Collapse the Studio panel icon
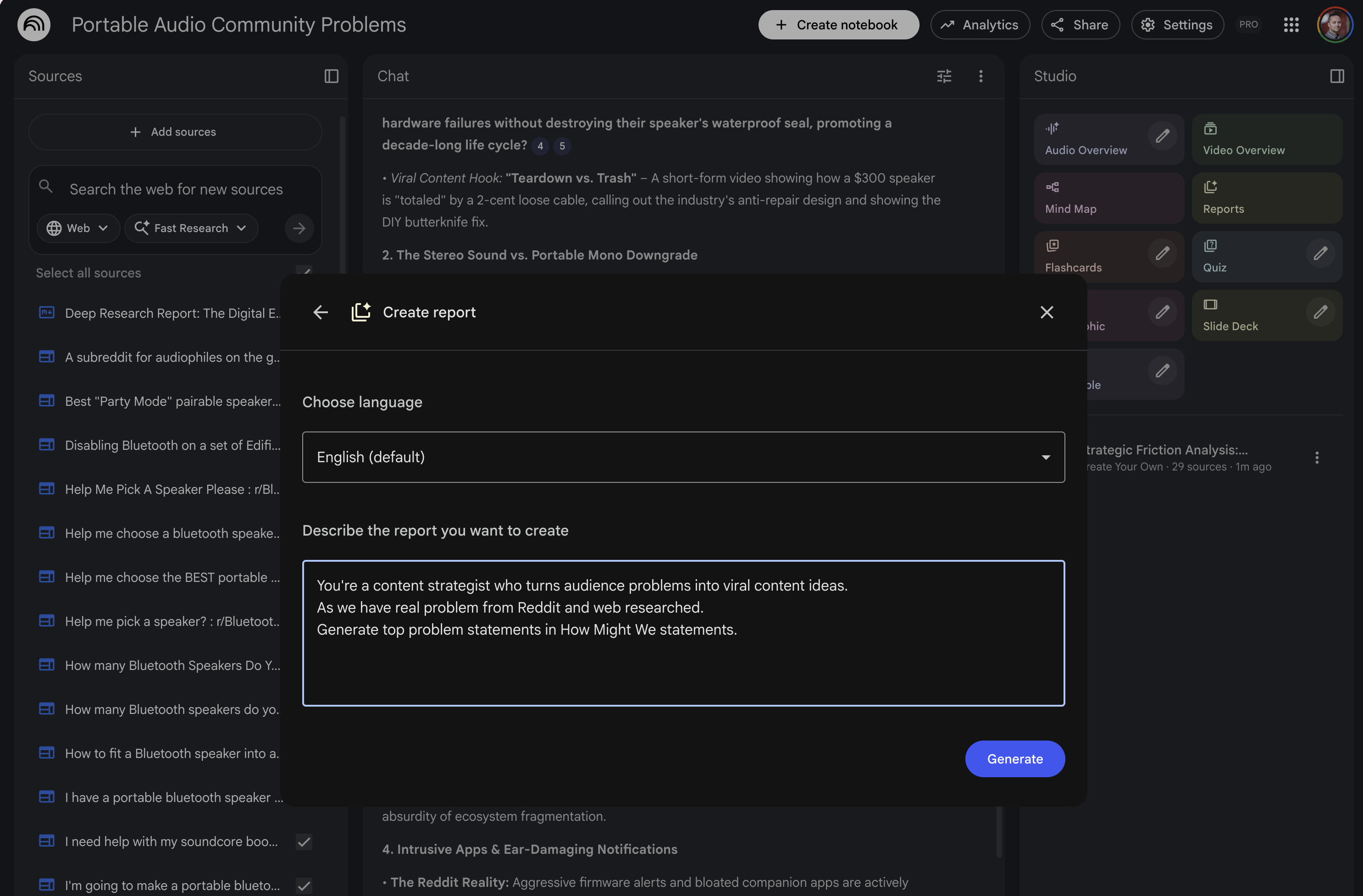Viewport: 1363px width, 896px height. click(x=1337, y=76)
